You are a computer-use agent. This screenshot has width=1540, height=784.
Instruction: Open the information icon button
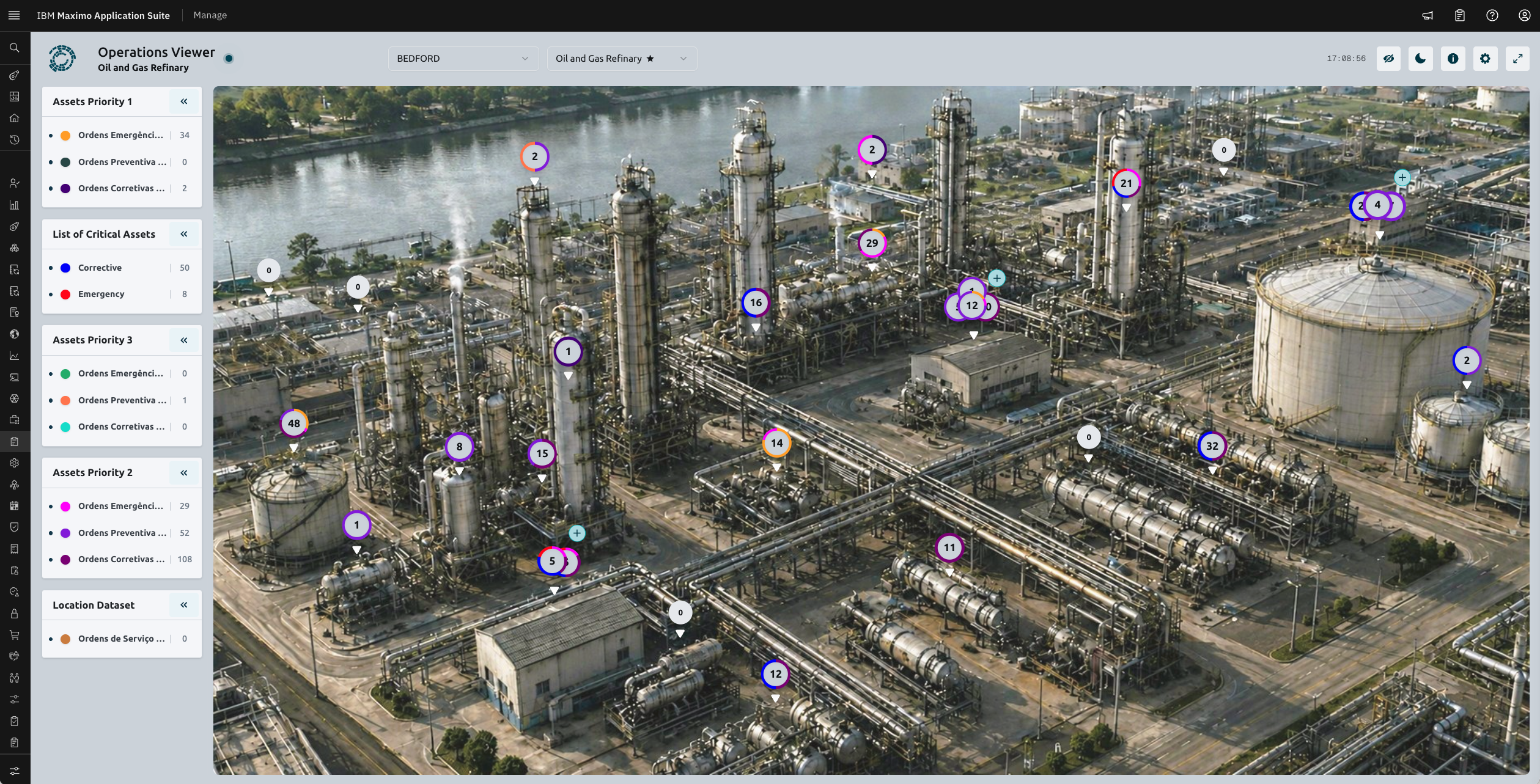click(x=1453, y=59)
